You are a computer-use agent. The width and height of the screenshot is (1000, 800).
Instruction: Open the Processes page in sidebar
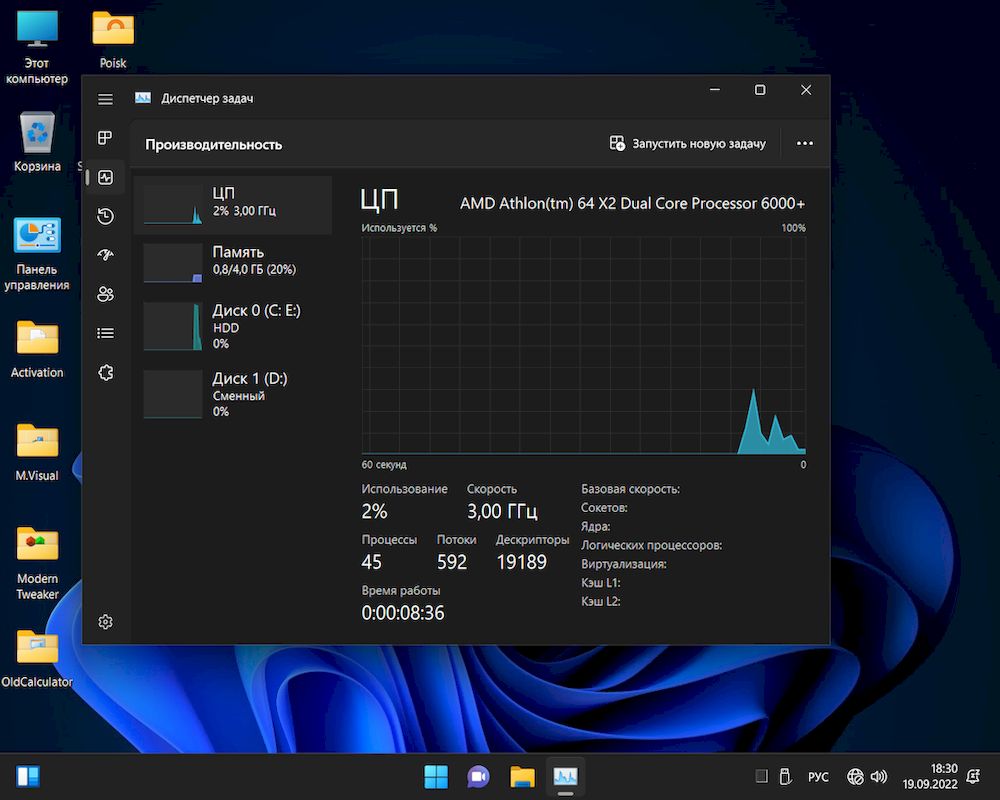tap(105, 138)
